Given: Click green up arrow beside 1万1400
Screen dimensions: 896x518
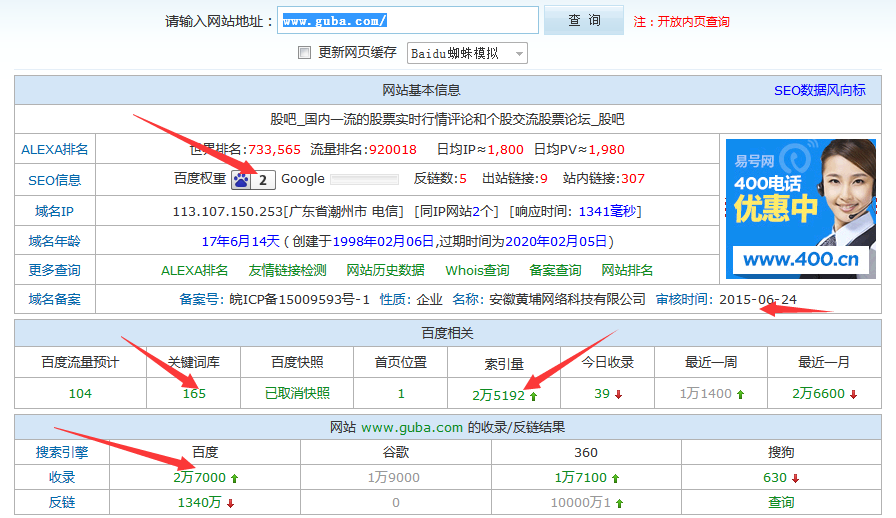Looking at the screenshot, I should pos(741,395).
